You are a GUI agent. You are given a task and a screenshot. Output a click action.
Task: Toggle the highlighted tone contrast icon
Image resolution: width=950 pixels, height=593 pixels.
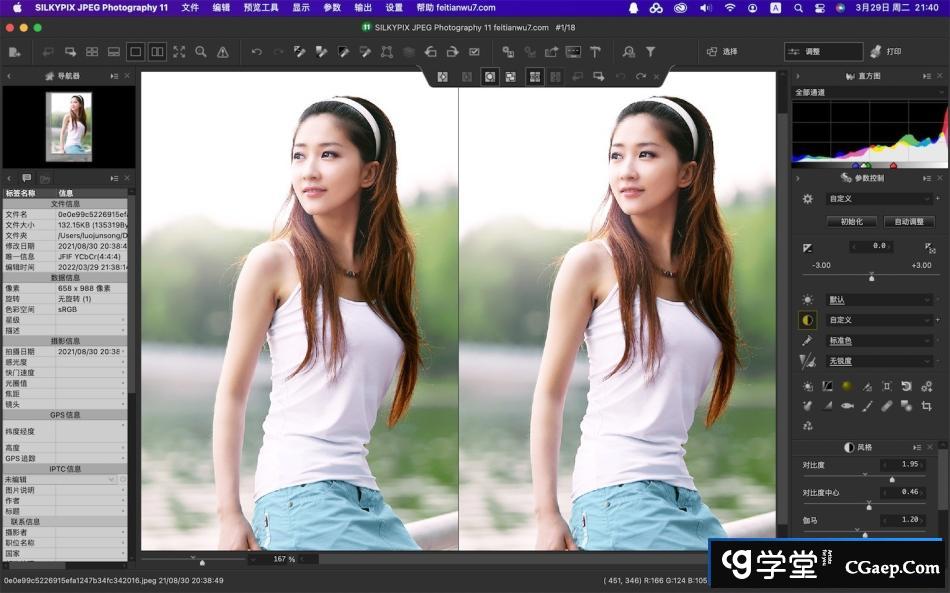click(808, 320)
